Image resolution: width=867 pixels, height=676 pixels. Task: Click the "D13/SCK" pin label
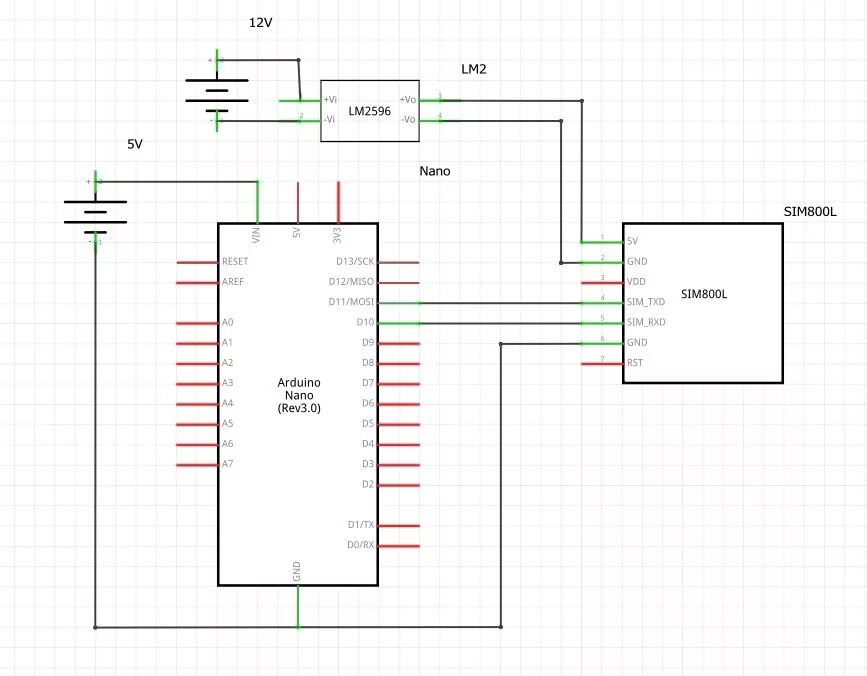tap(355, 261)
